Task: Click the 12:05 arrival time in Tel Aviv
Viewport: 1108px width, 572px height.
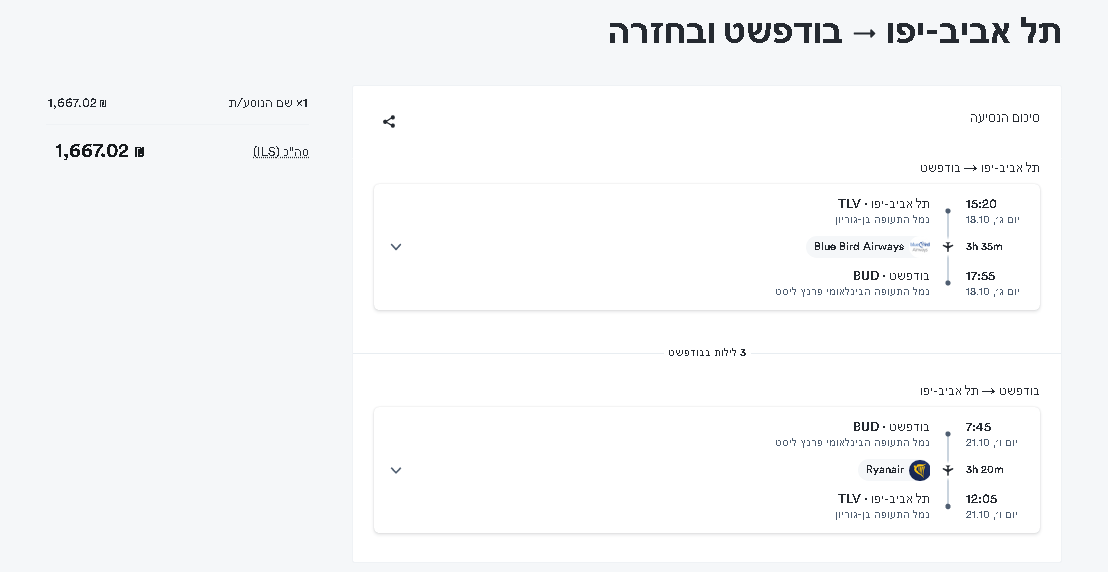Action: 980,499
